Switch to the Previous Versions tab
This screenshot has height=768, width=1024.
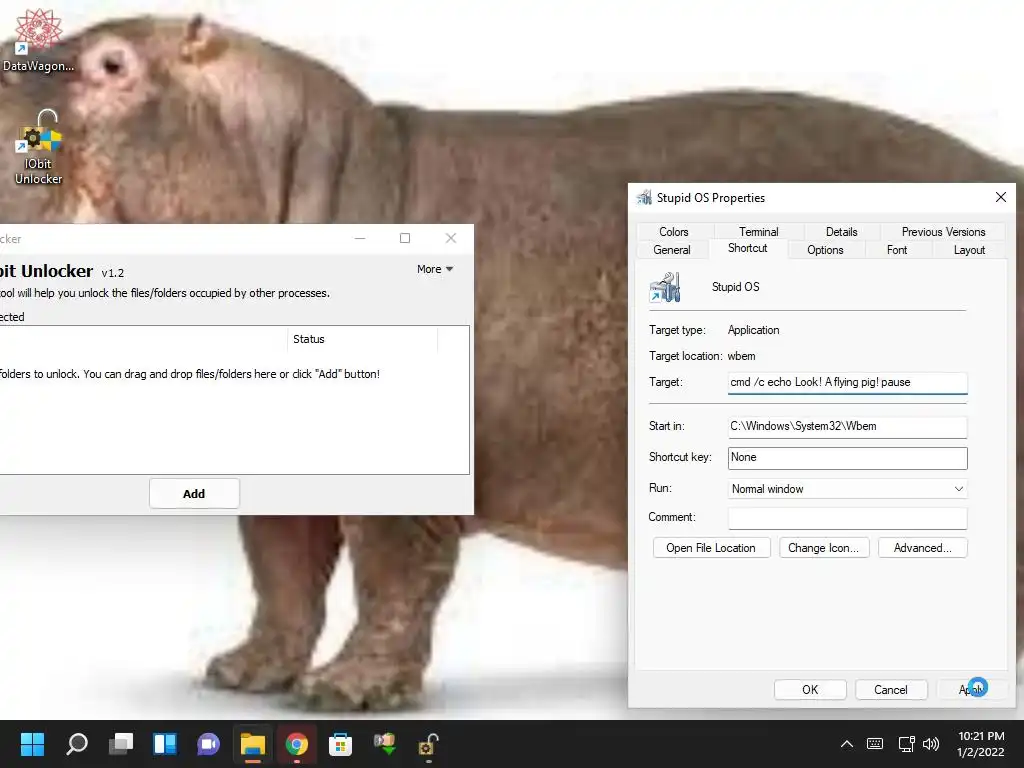[943, 232]
